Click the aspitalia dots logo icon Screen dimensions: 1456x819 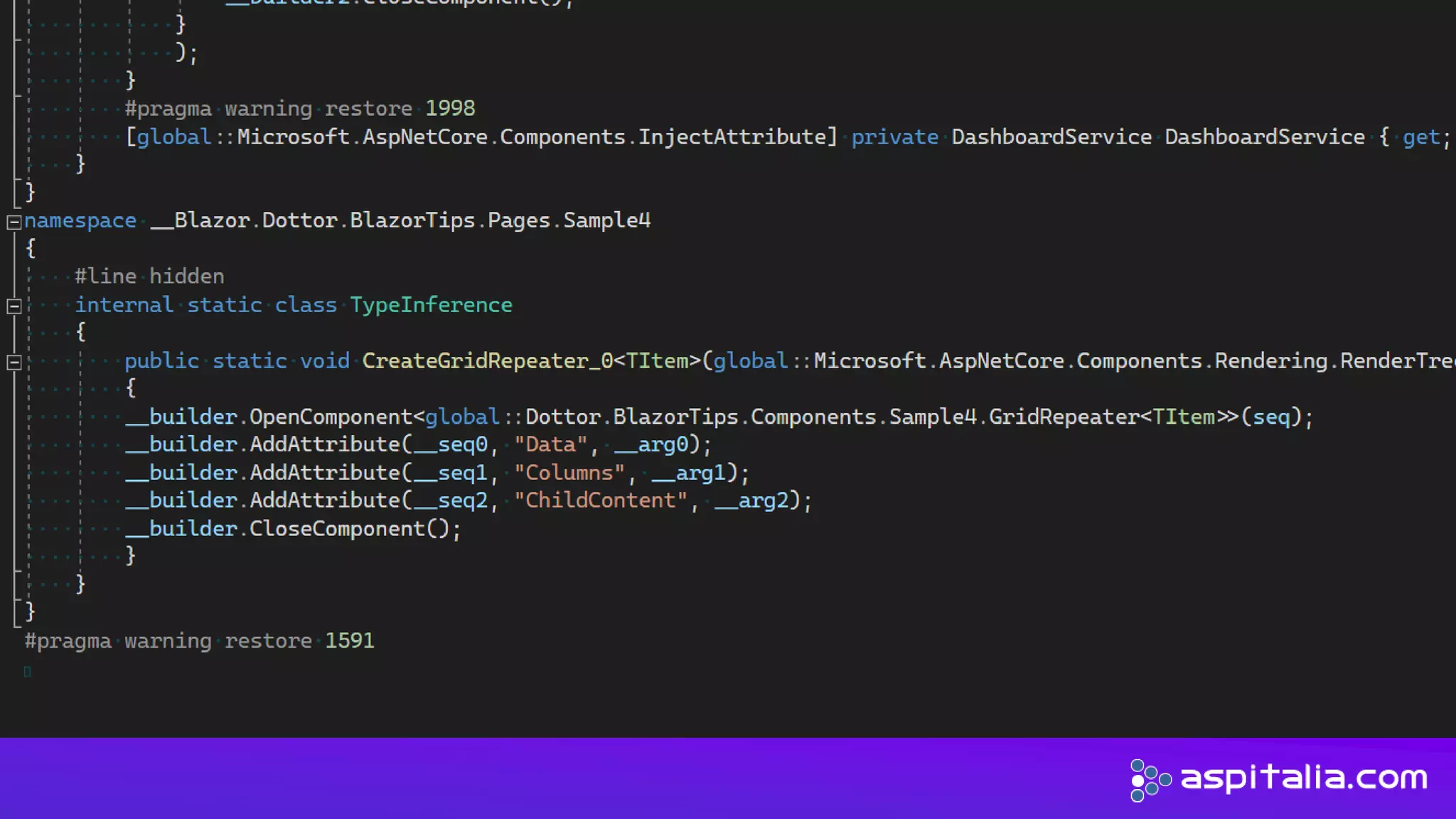[1150, 780]
